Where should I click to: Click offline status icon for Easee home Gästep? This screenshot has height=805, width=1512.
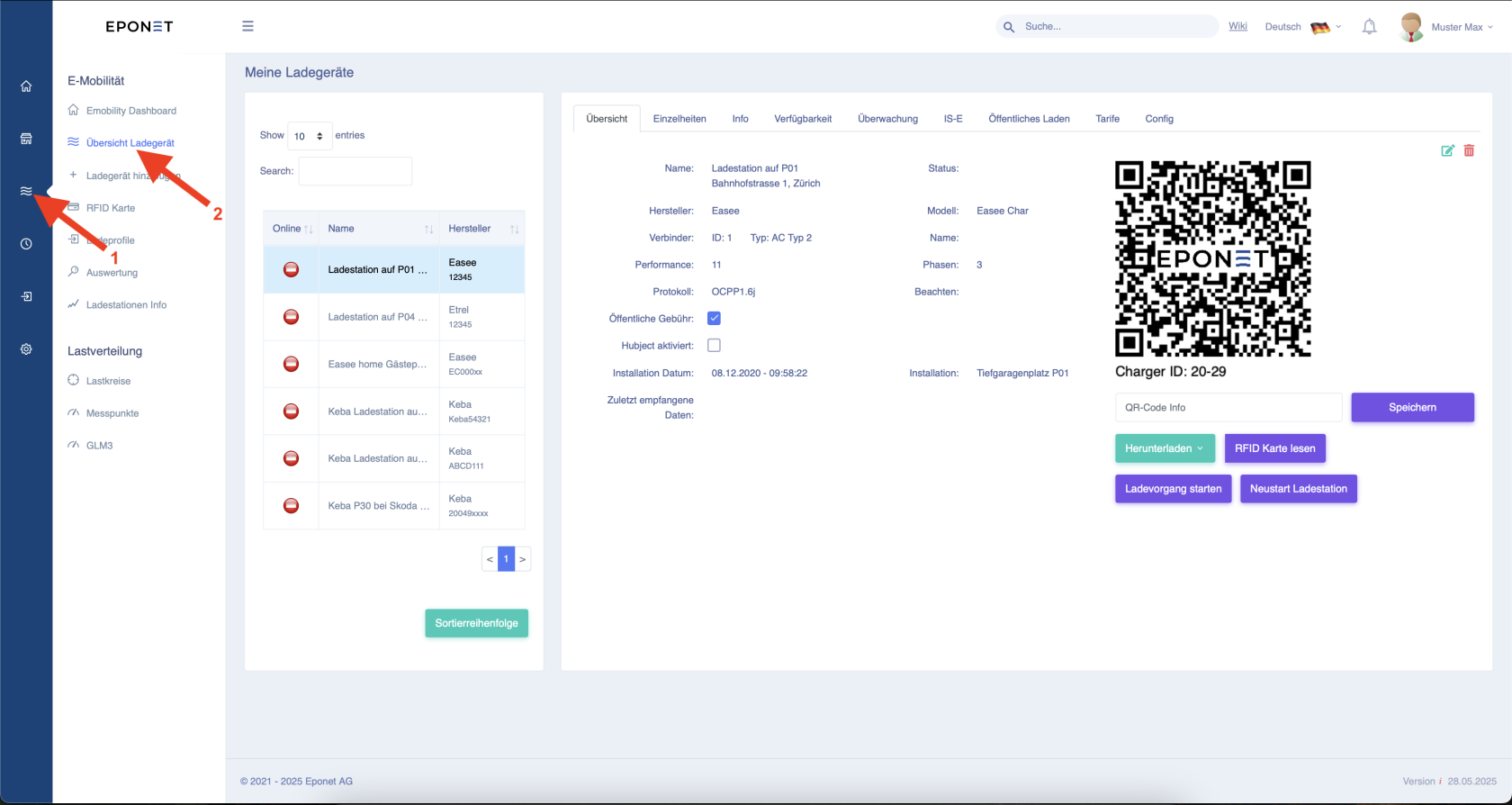(x=291, y=364)
